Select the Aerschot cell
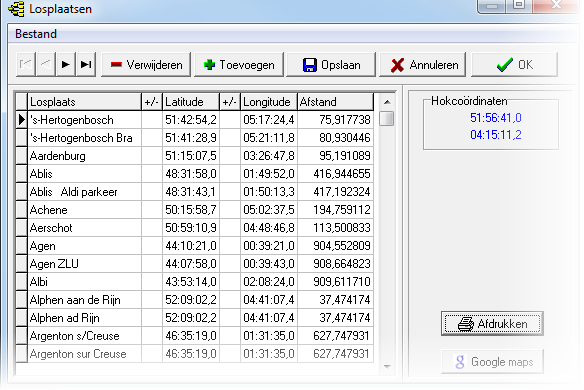Image resolution: width=584 pixels, height=390 pixels. pyautogui.click(x=85, y=228)
